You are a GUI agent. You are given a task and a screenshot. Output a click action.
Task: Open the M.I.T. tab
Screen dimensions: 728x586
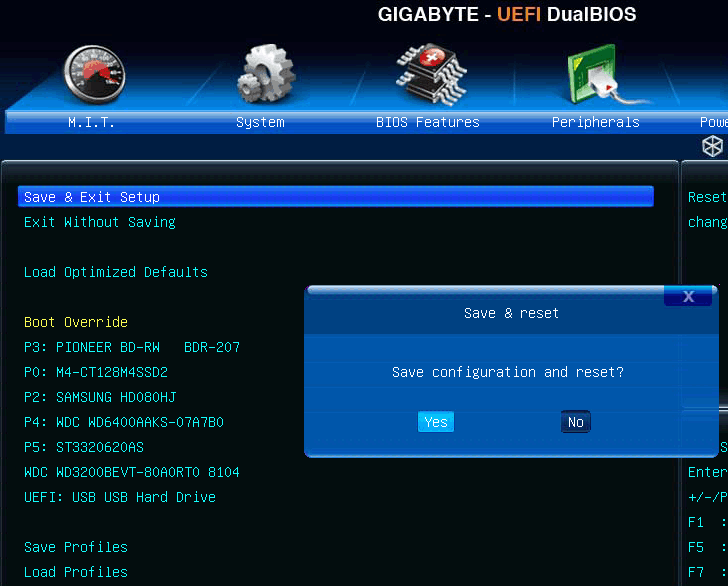91,122
